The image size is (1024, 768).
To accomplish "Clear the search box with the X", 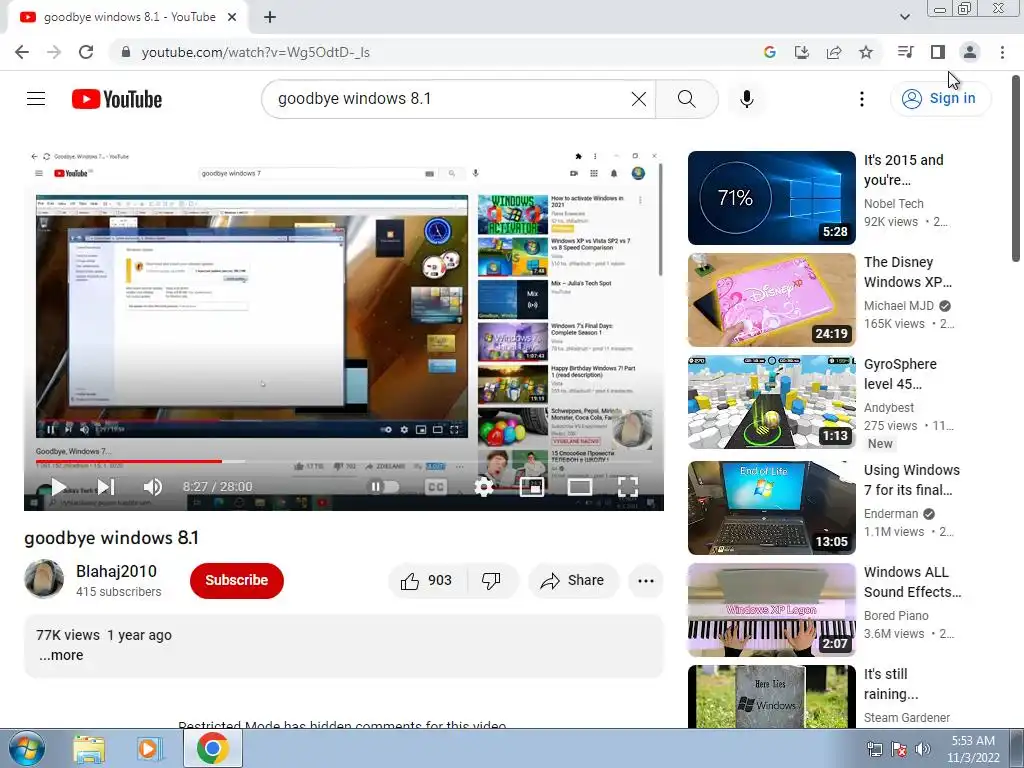I will pos(639,99).
